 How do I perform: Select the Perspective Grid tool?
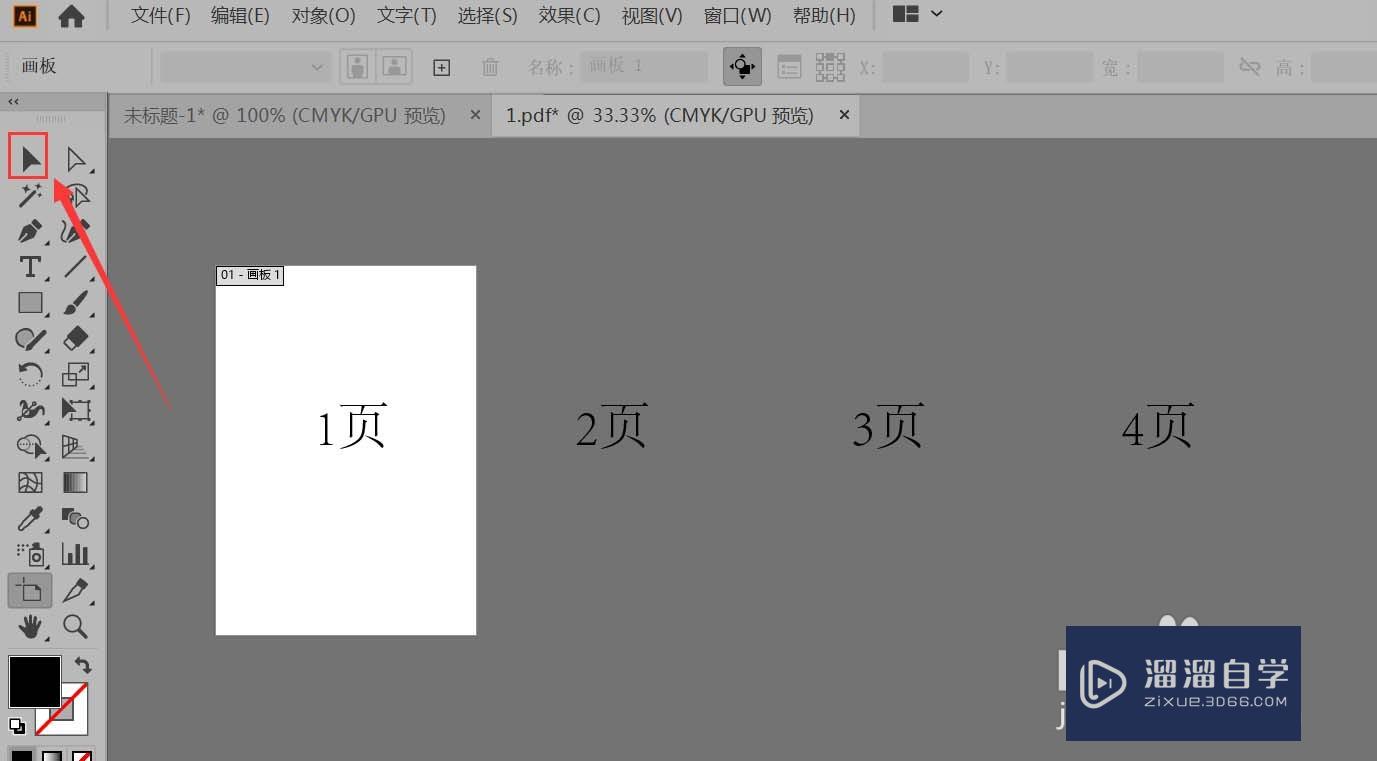tap(76, 446)
